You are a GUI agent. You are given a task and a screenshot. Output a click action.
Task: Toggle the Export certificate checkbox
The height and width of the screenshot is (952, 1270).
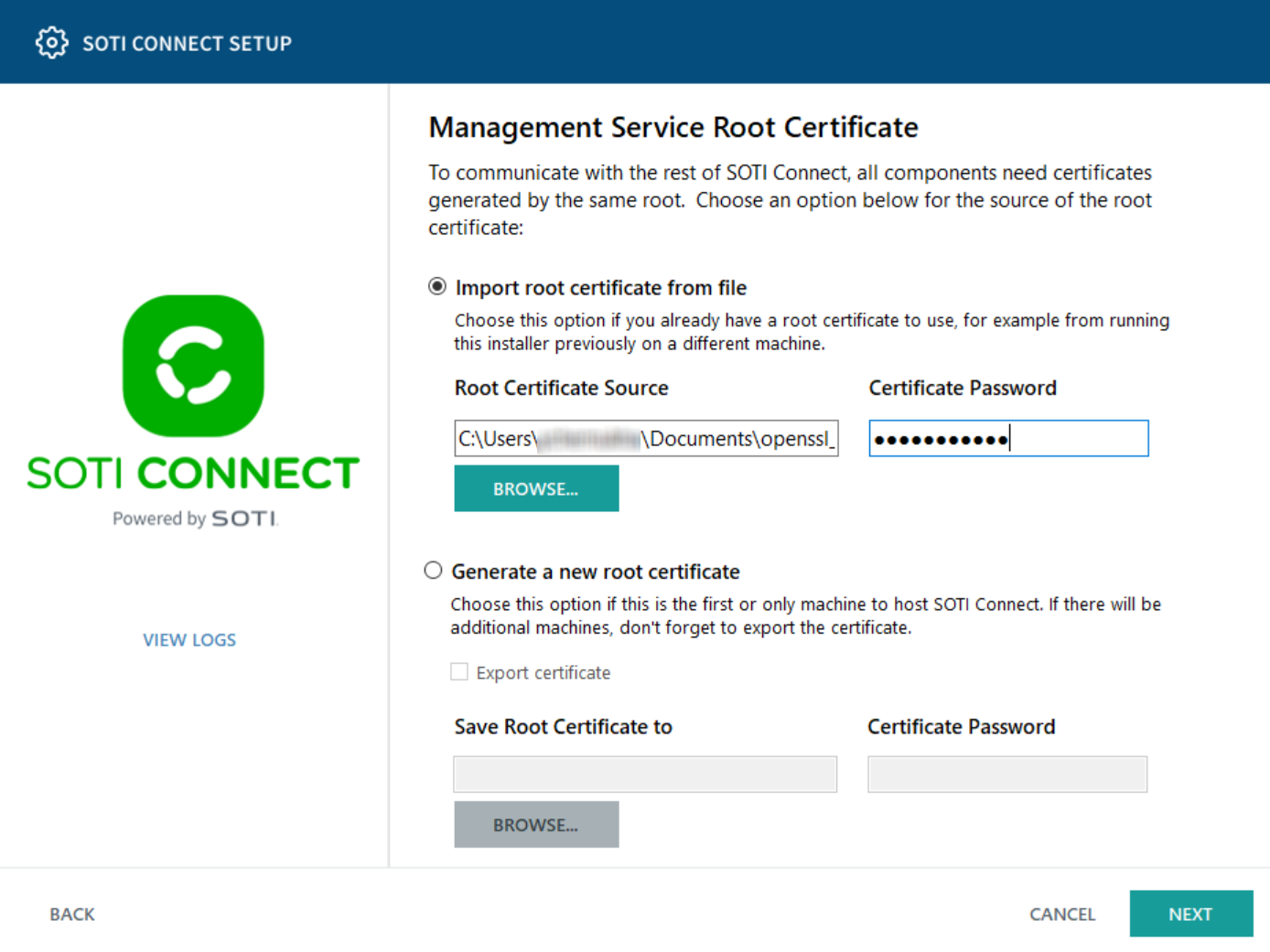[459, 672]
